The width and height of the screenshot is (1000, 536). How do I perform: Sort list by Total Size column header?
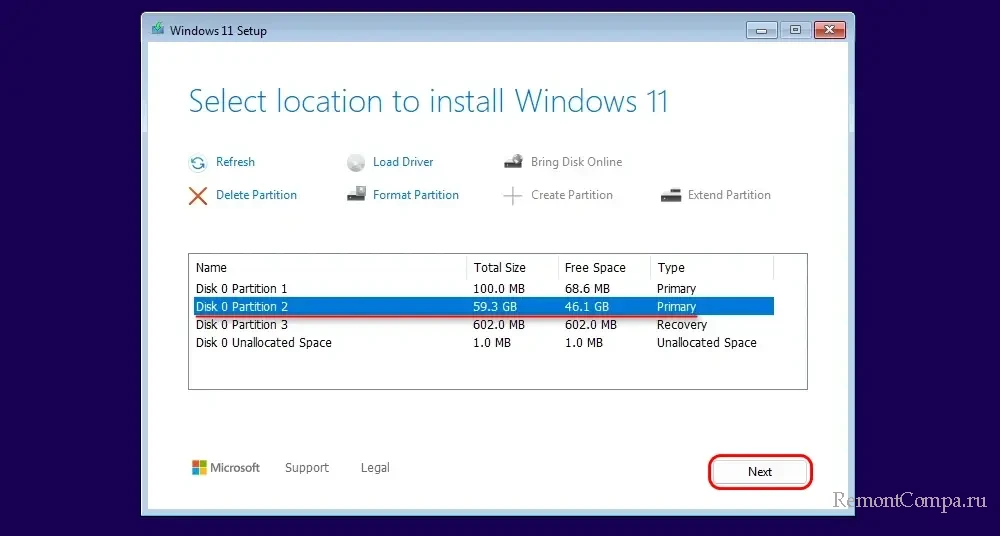coord(512,267)
